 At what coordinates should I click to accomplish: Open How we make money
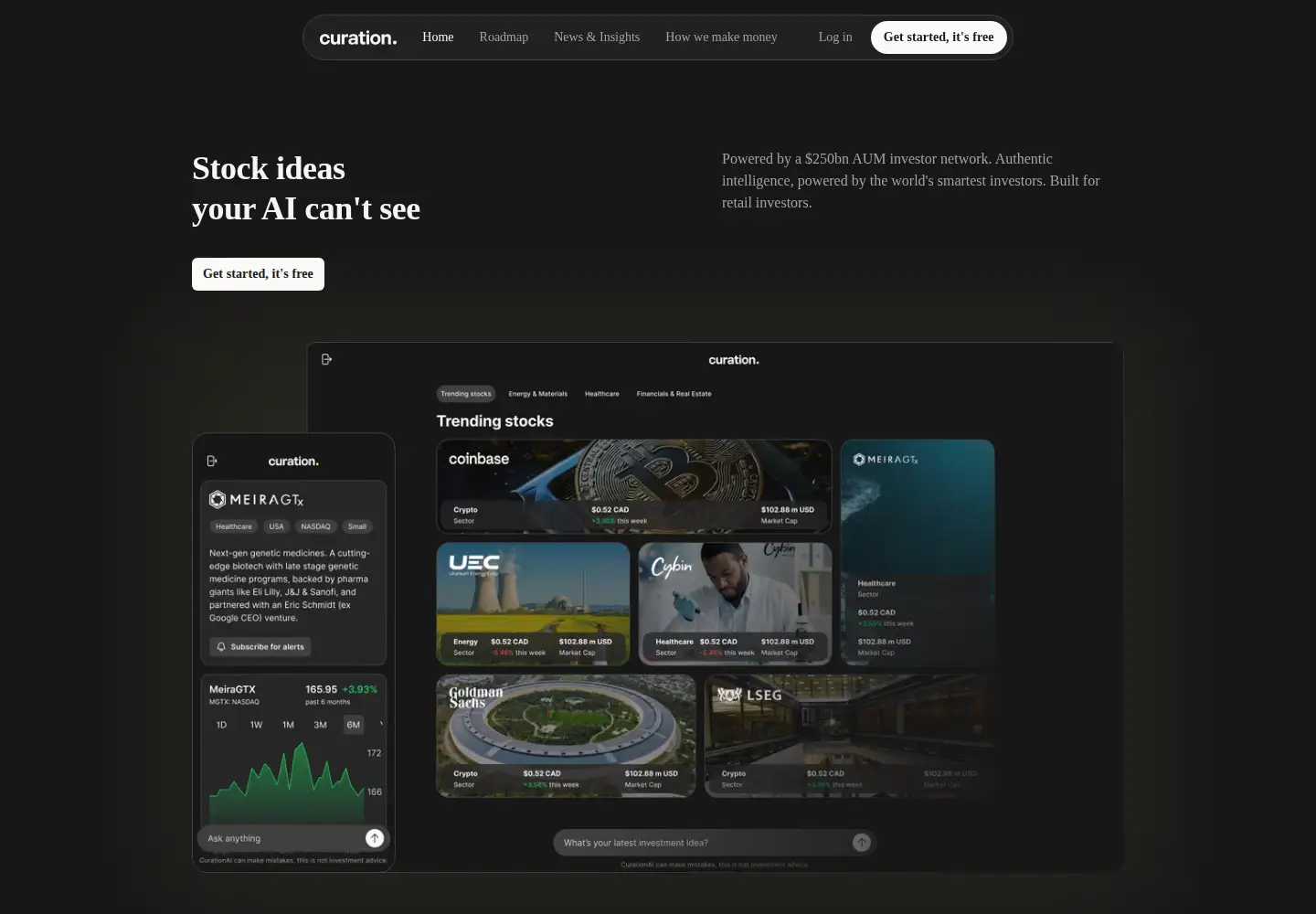721,37
